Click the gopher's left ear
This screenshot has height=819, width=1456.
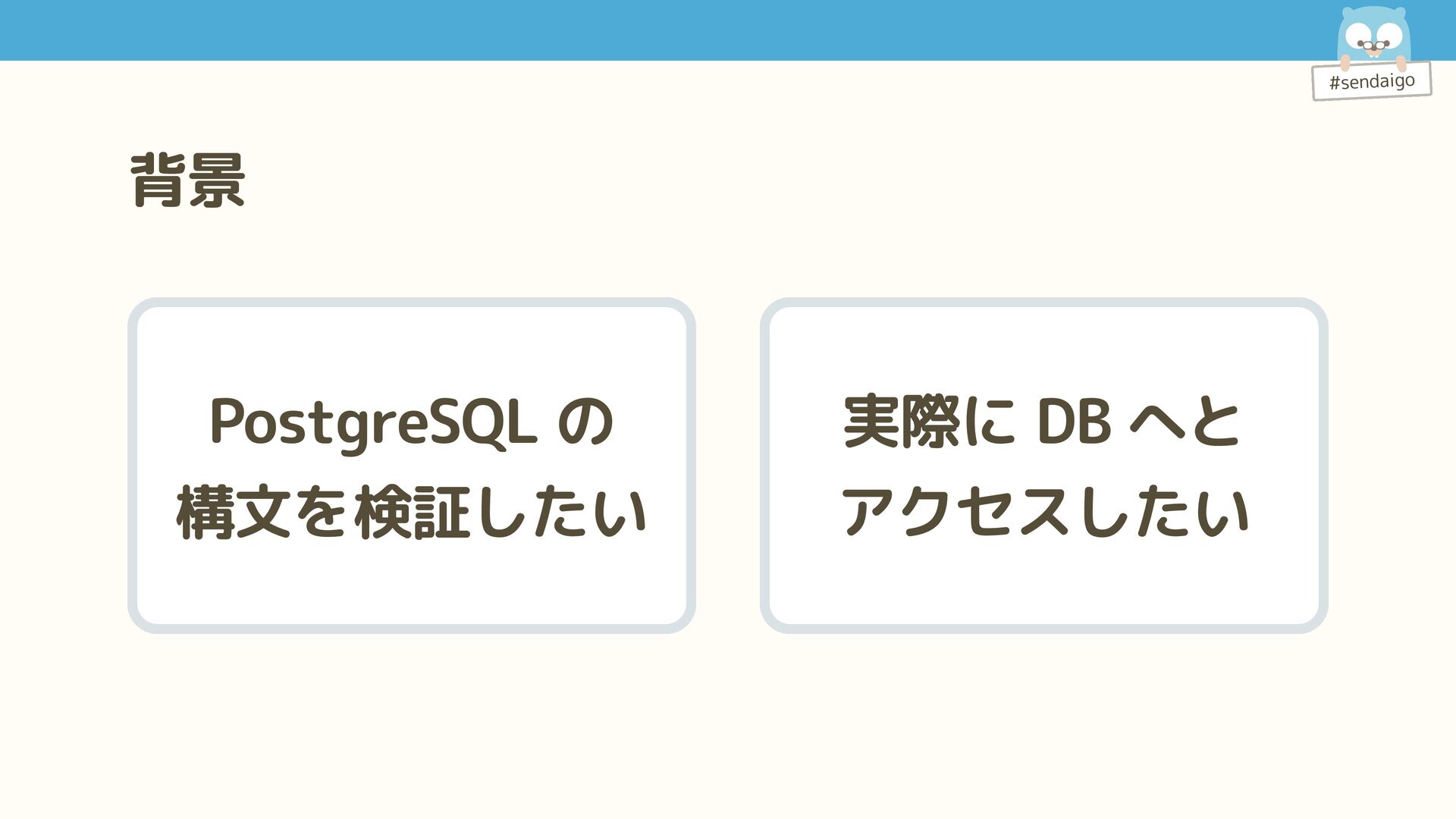[x=1348, y=12]
